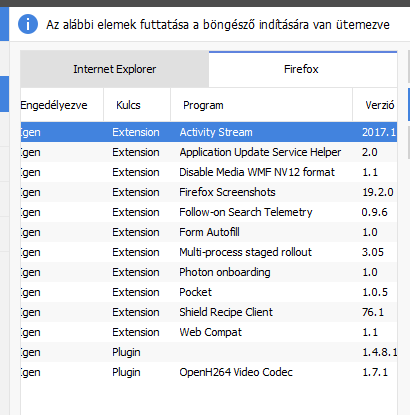
Task: Sort by the Kulcs column header
Action: (x=137, y=105)
